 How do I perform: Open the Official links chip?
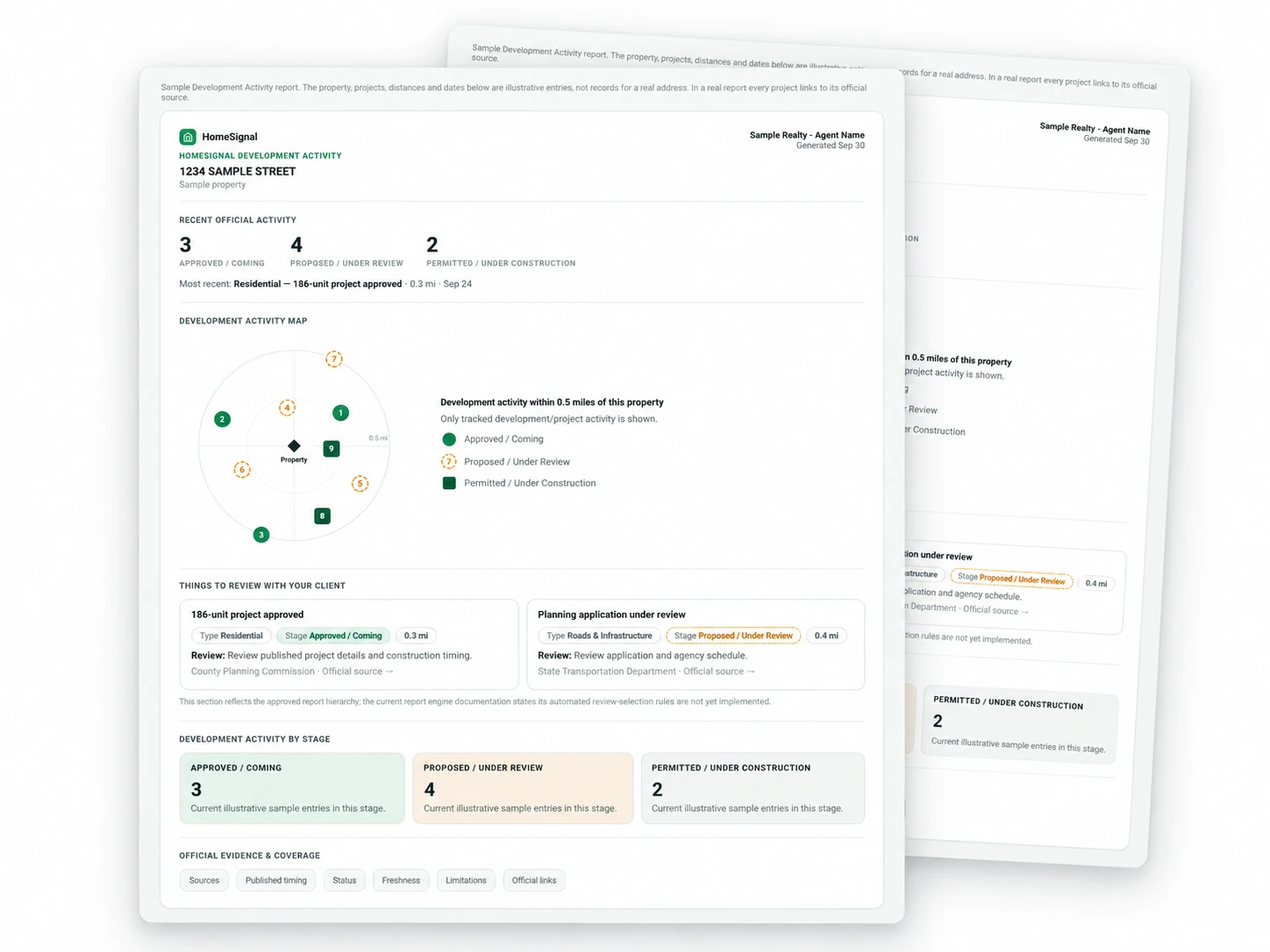coord(534,880)
